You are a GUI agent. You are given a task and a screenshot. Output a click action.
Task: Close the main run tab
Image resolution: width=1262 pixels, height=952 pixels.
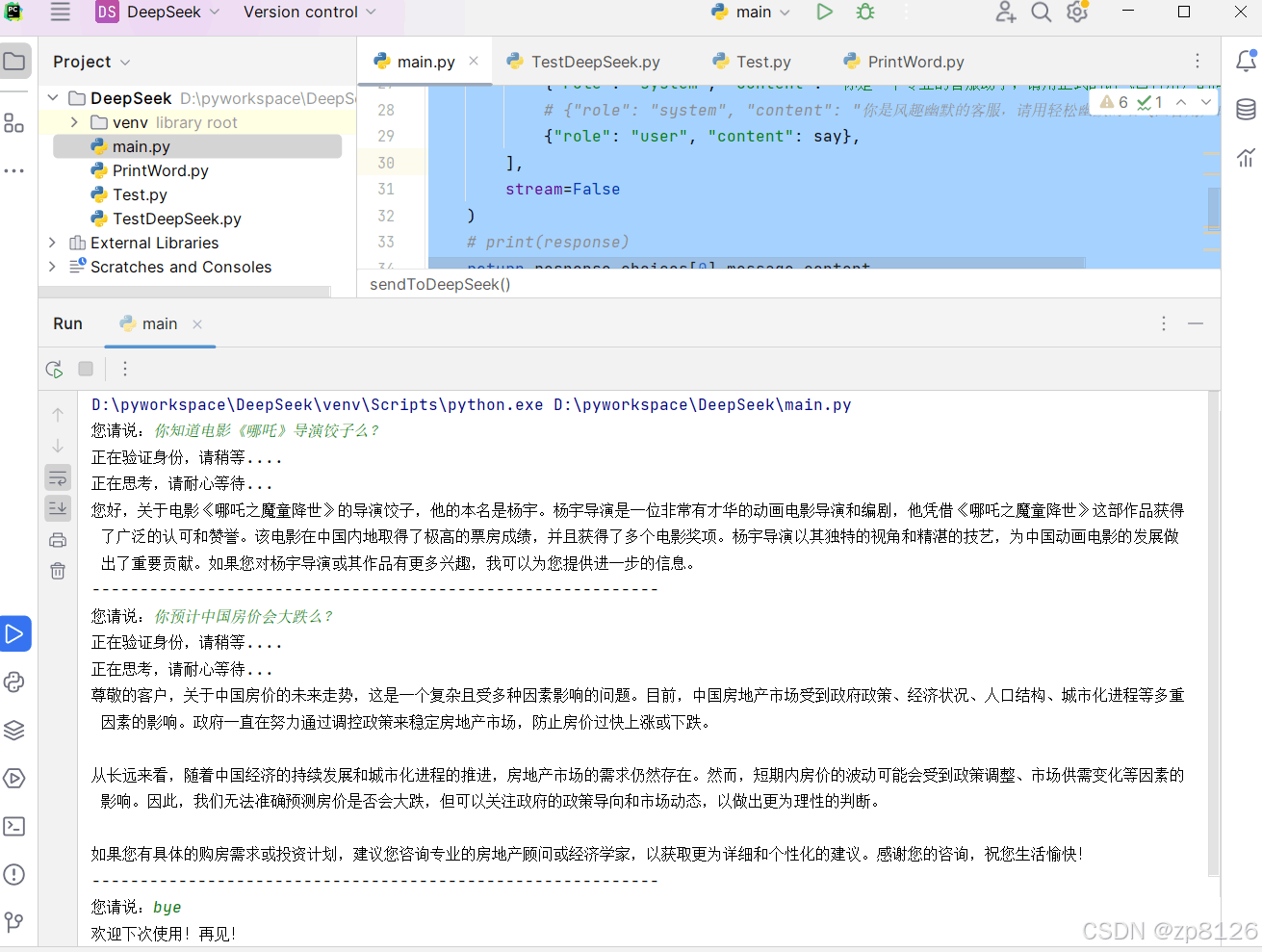[197, 324]
